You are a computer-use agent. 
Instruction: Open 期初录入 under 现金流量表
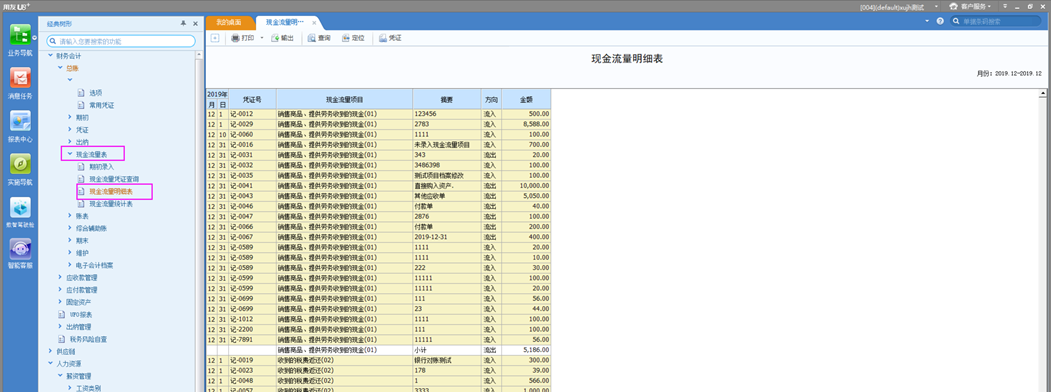click(101, 167)
